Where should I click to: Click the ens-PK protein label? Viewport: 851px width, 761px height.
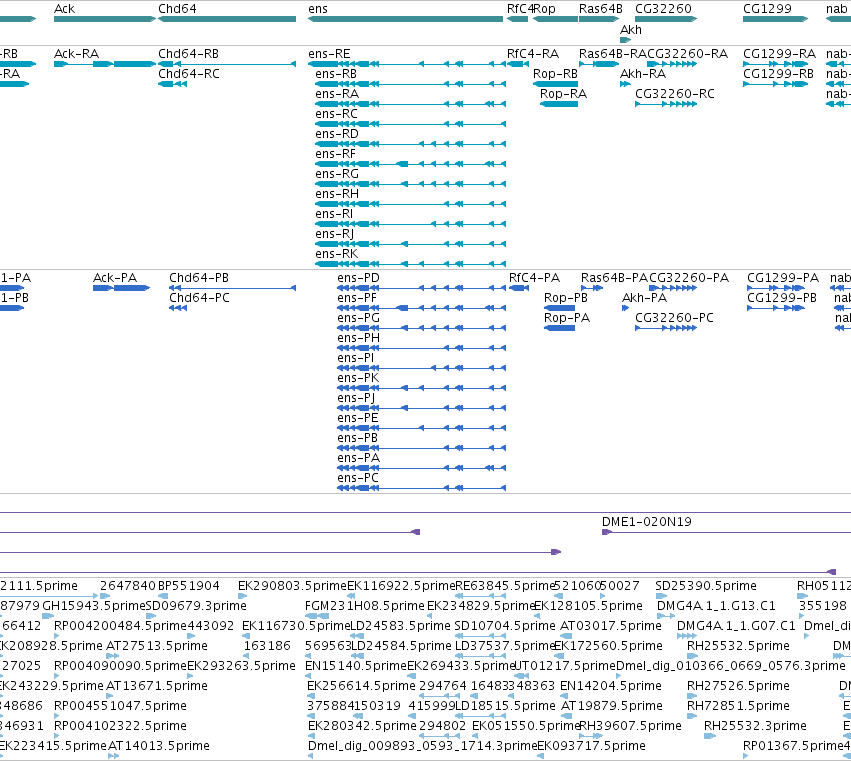coord(358,378)
